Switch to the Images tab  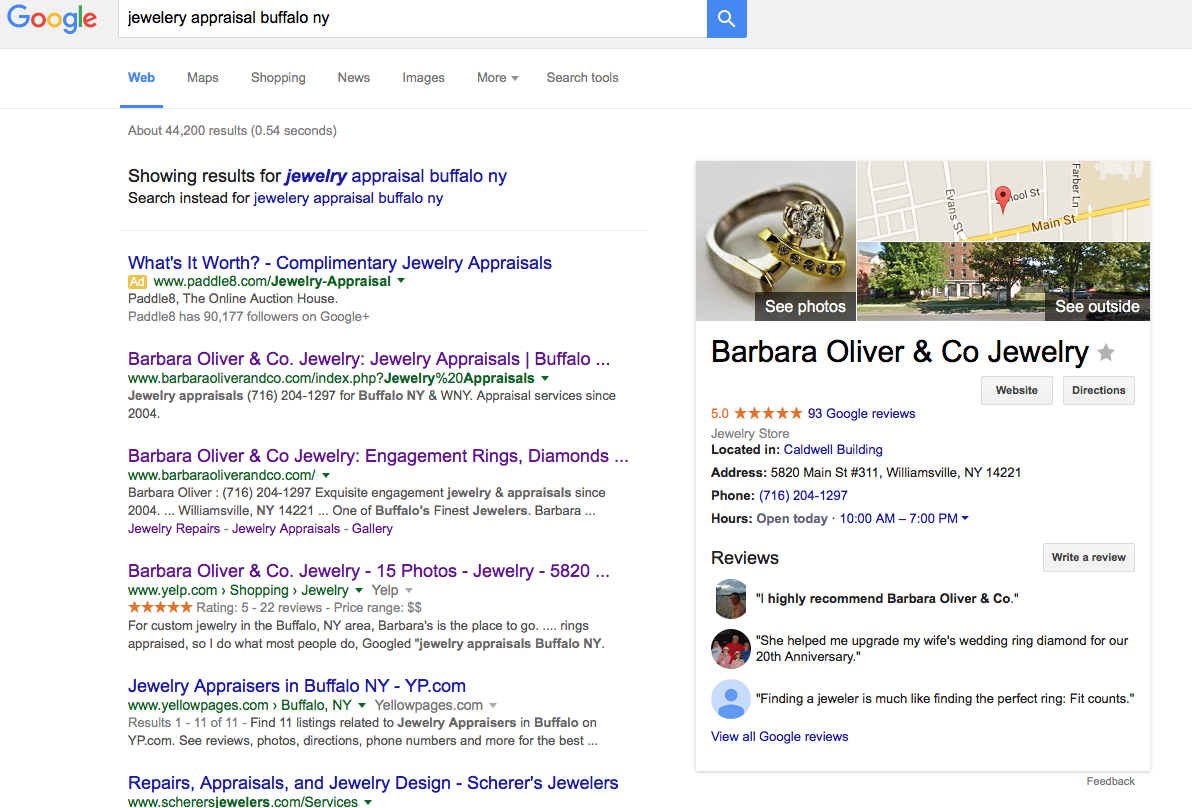(x=423, y=78)
